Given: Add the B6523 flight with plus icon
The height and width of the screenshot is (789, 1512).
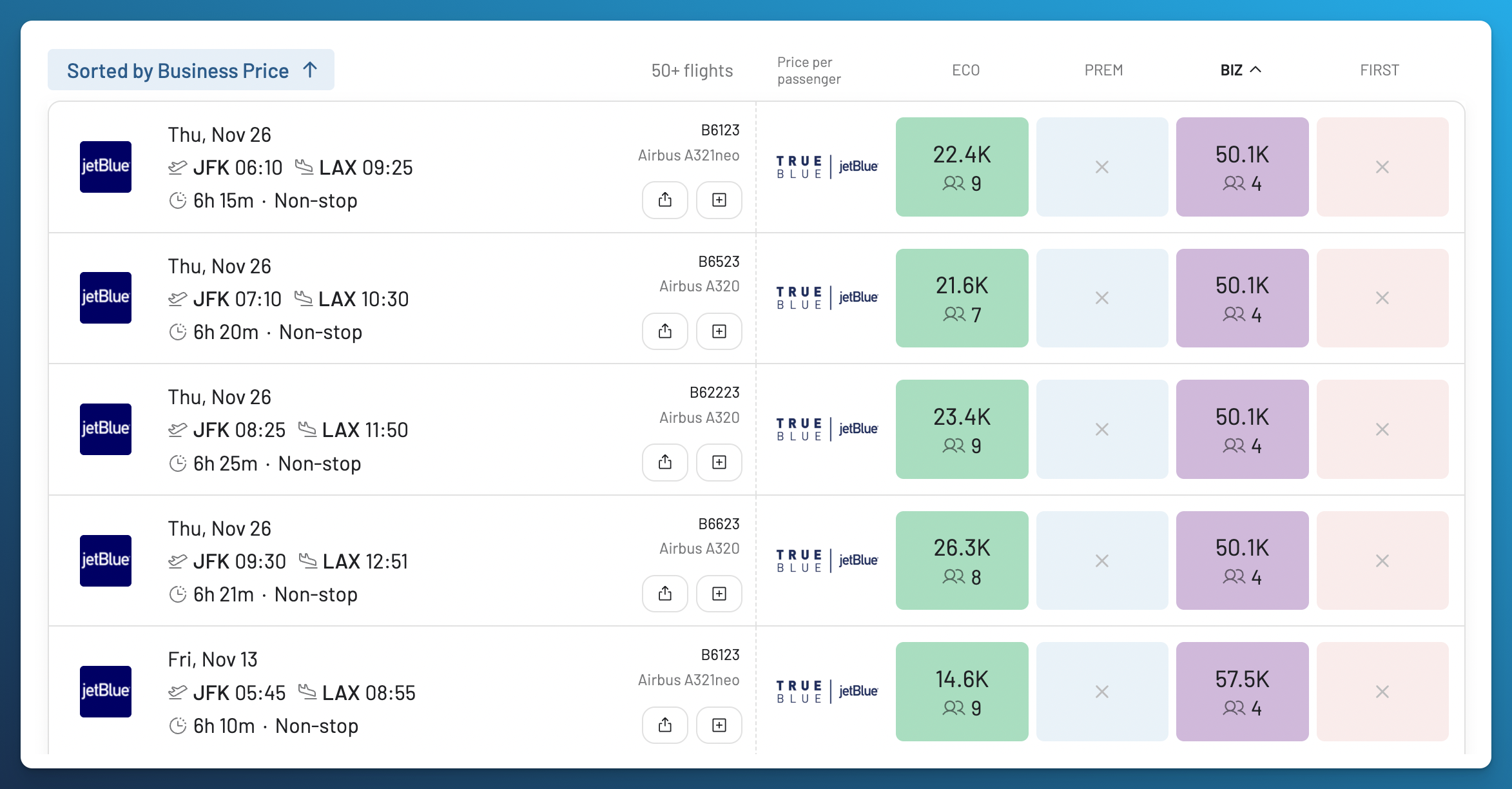Looking at the screenshot, I should point(719,331).
